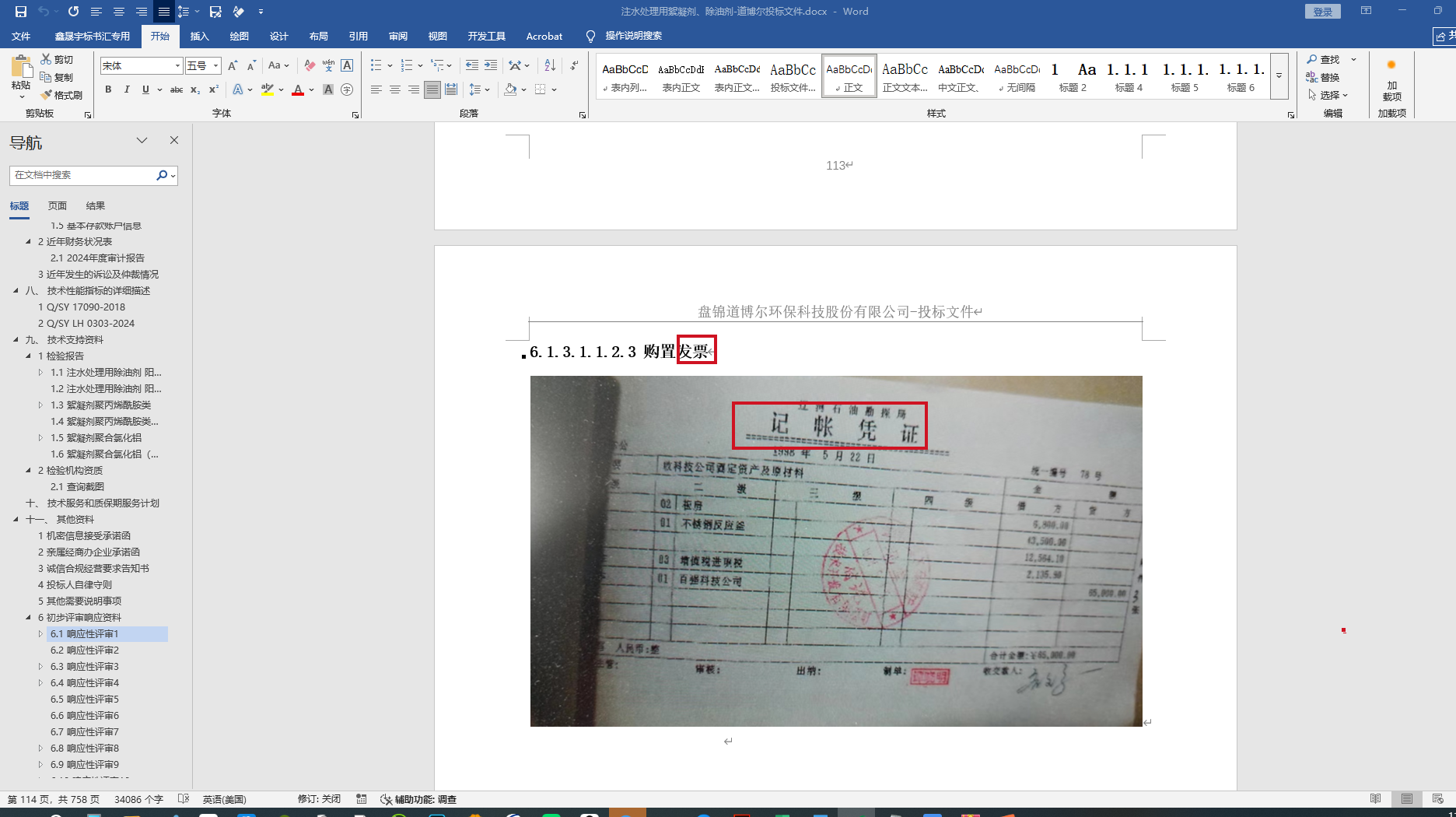Open the bullet list dropdown arrow
This screenshot has height=817, width=1456.
(x=390, y=65)
